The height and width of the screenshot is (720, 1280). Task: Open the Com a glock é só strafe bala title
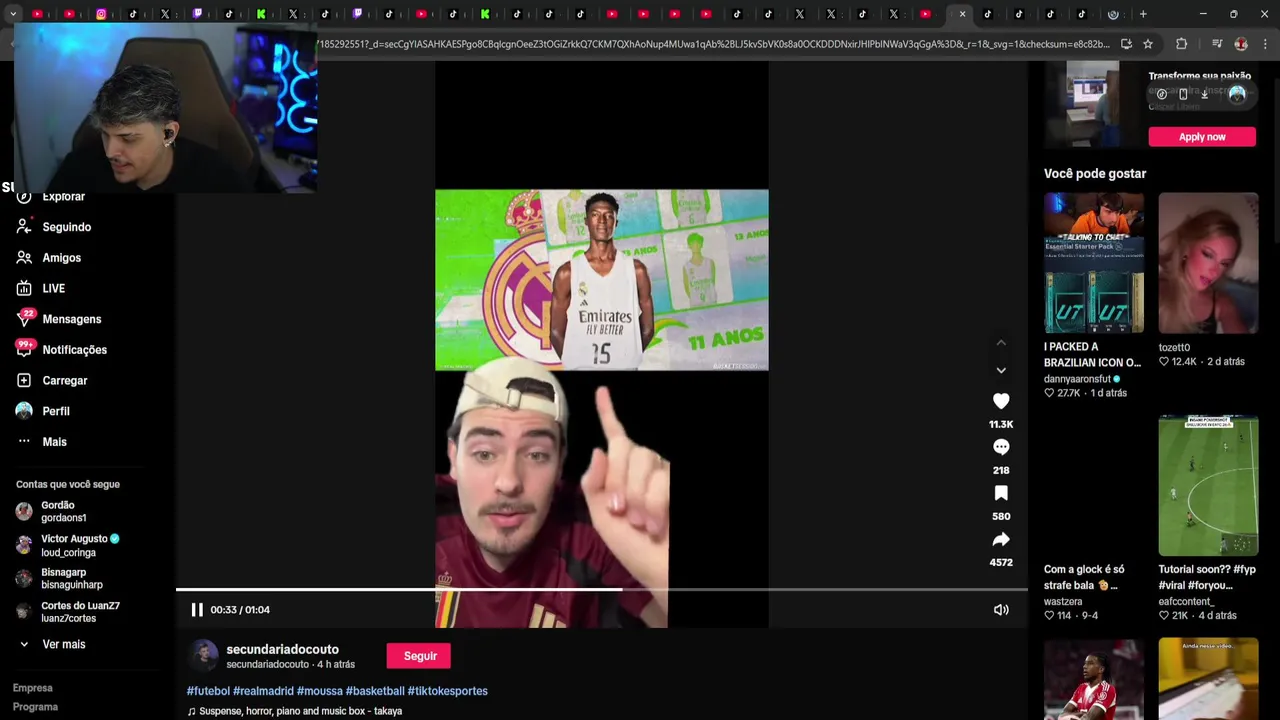click(x=1084, y=577)
